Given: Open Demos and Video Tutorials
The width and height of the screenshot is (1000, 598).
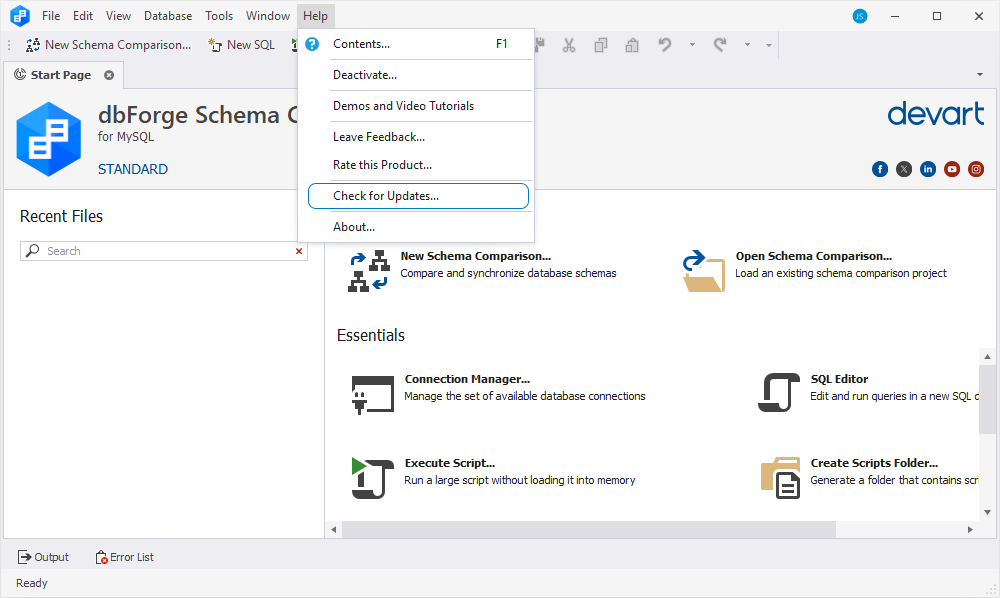Looking at the screenshot, I should click(418, 106).
